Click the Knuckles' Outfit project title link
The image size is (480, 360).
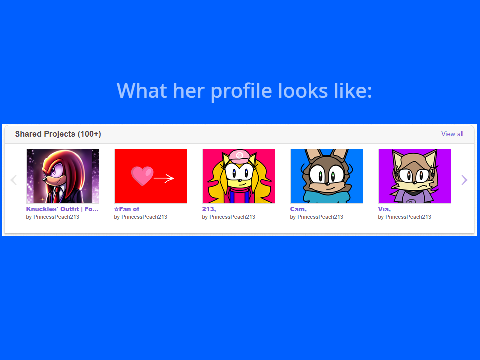[x=62, y=209]
